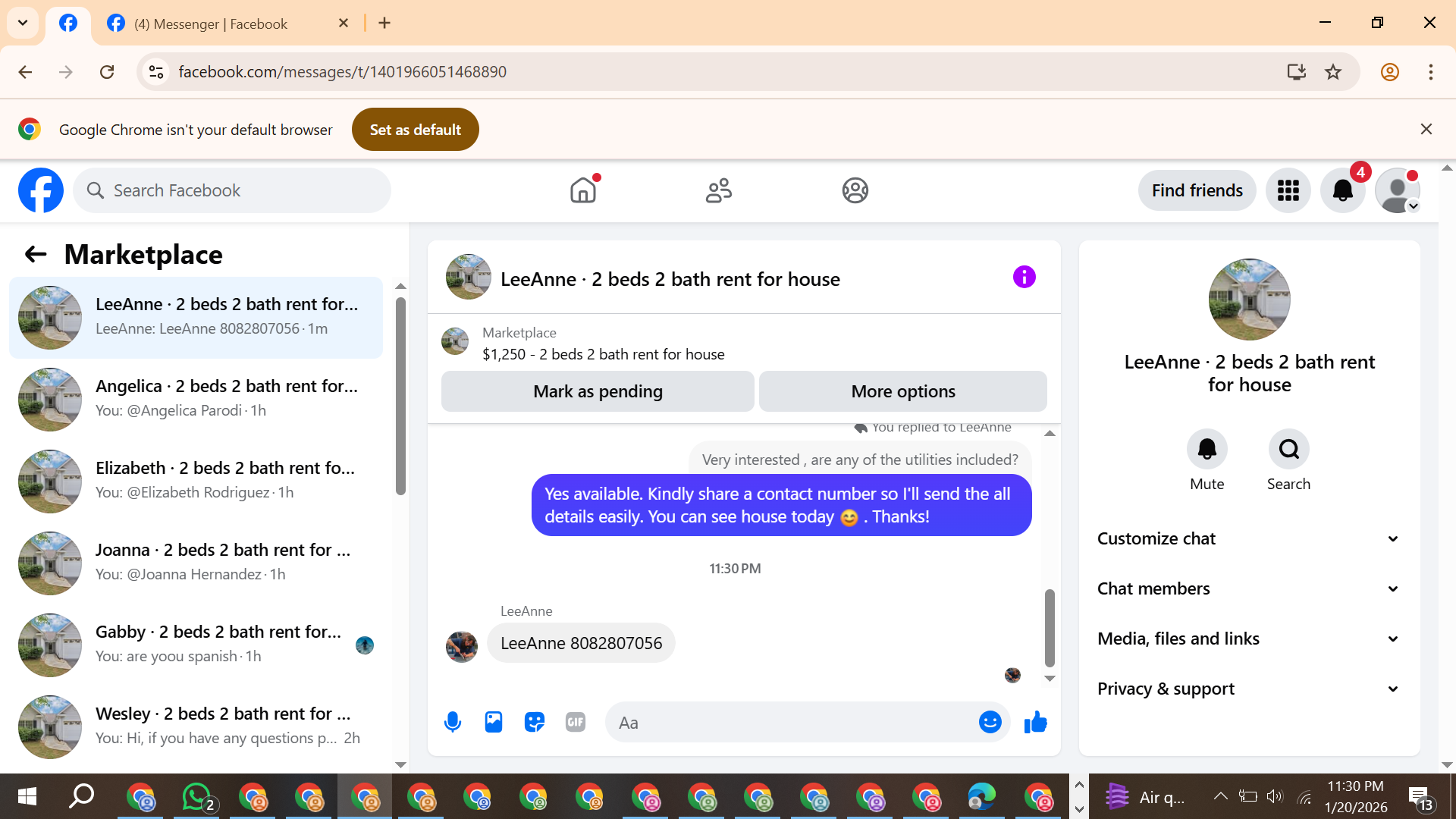Screen dimensions: 1456x819
Task: Open the volume control in system tray
Action: click(1275, 796)
